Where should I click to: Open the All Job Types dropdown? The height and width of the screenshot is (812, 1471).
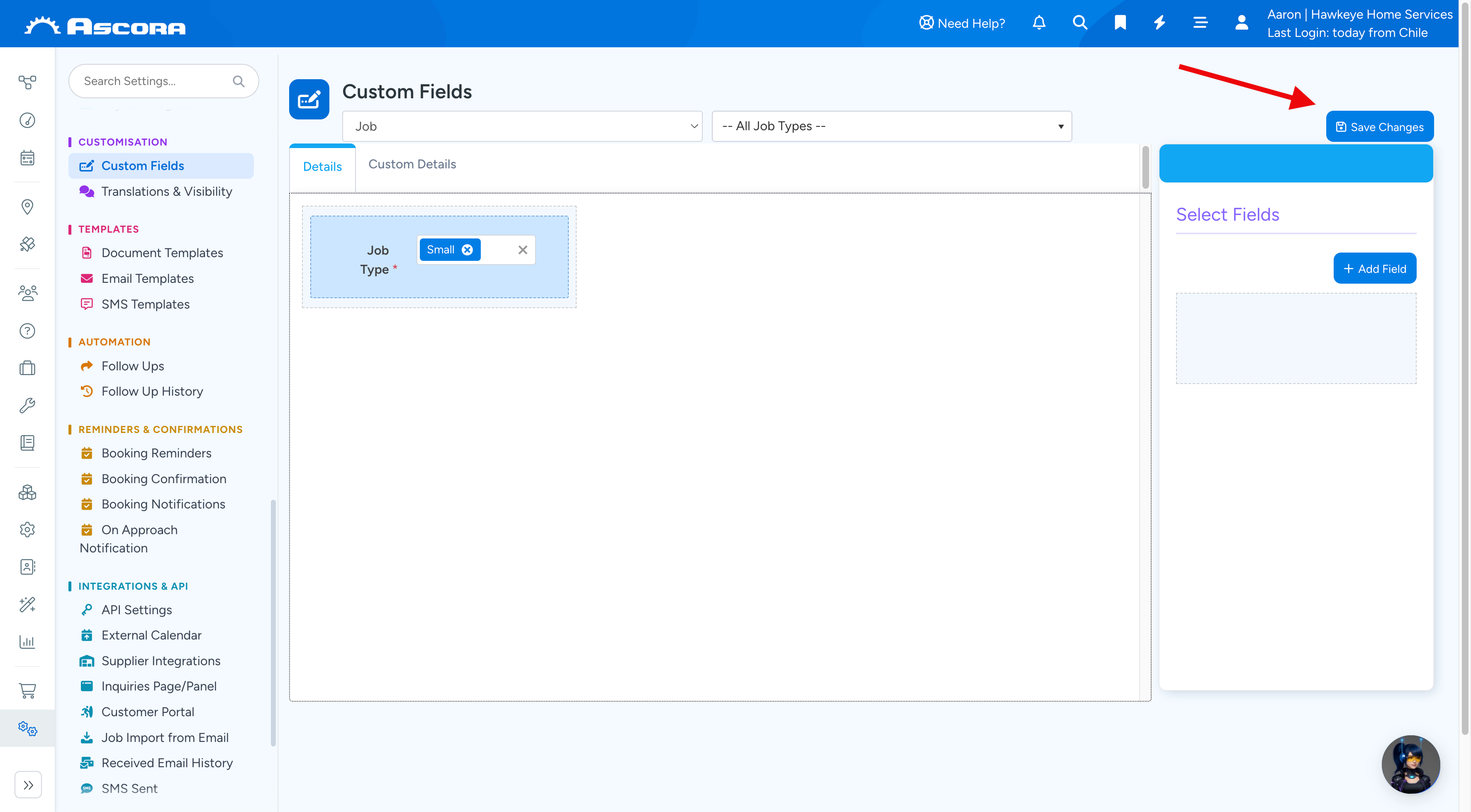click(891, 126)
